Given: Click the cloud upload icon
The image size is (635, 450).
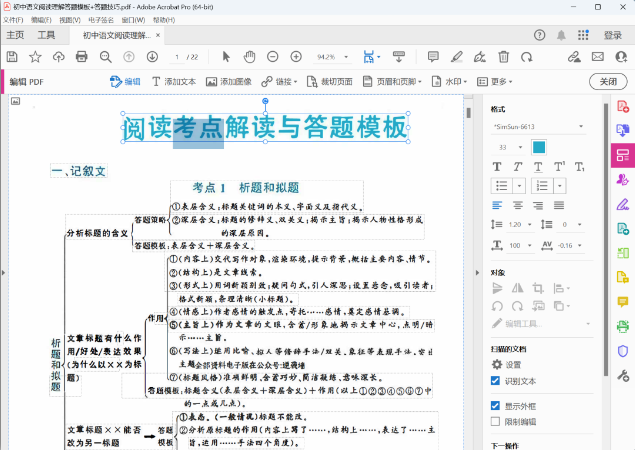Looking at the screenshot, I should [59, 57].
